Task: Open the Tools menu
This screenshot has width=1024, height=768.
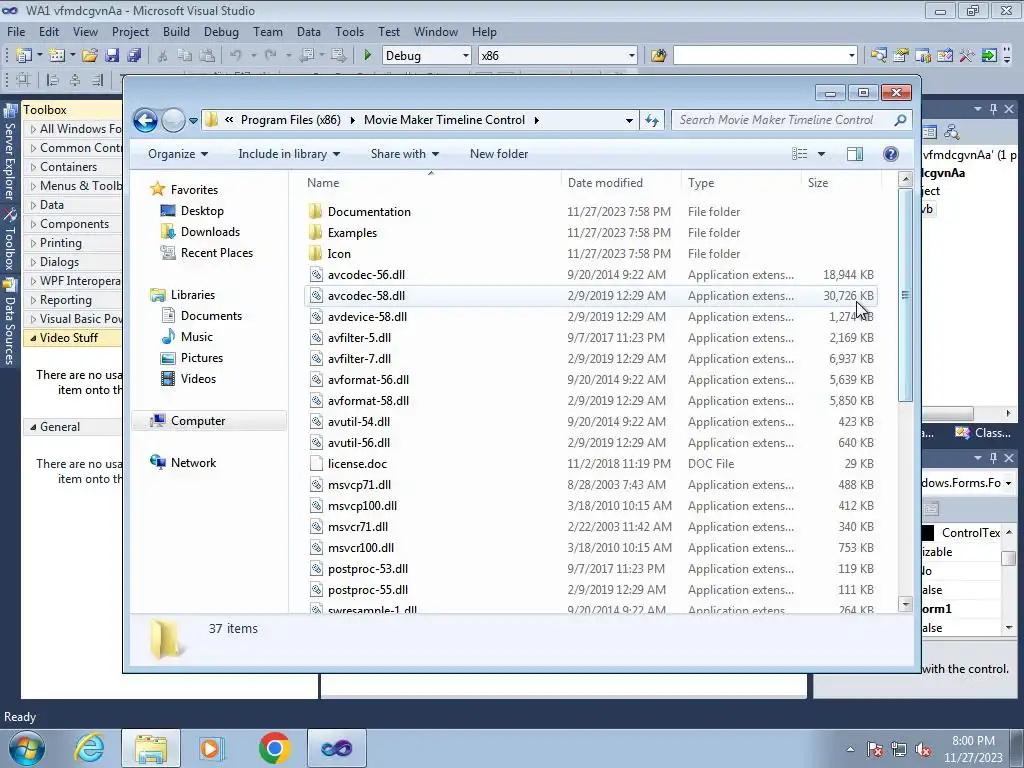Action: click(x=349, y=31)
